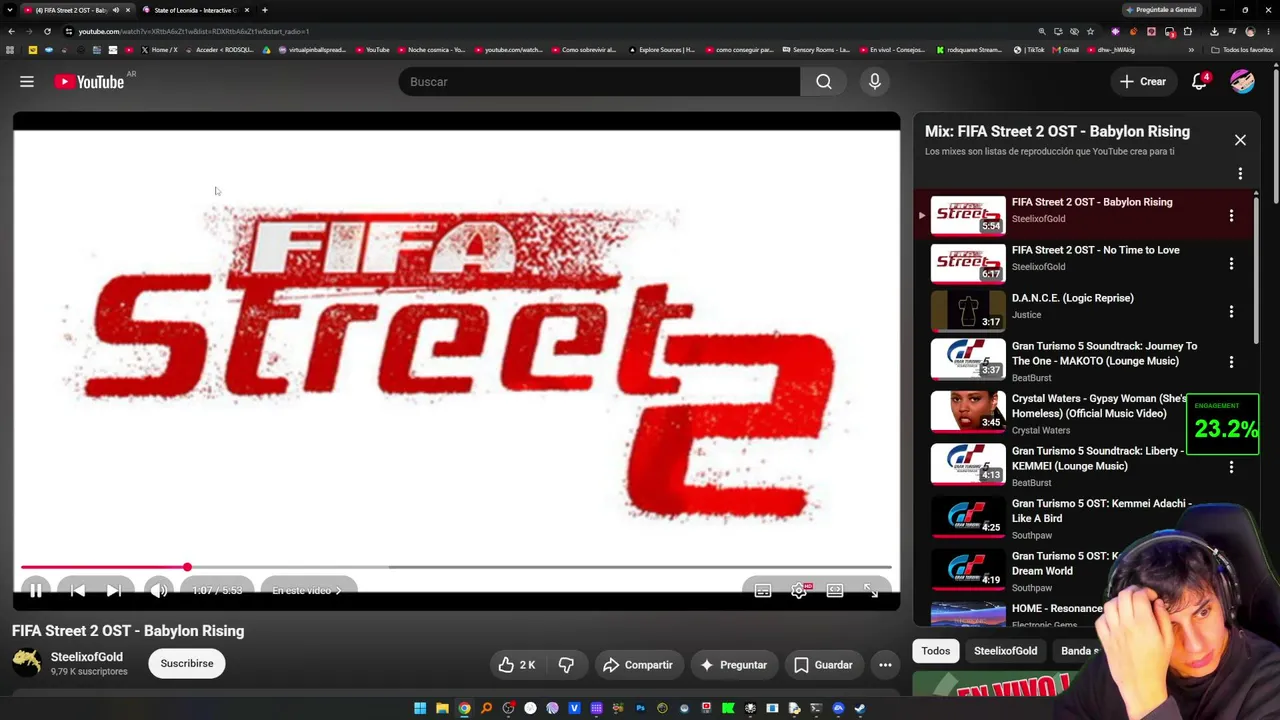The image size is (1280, 720).
Task: Play 'Journey To The One - MAKOTO' track
Action: coord(968,360)
